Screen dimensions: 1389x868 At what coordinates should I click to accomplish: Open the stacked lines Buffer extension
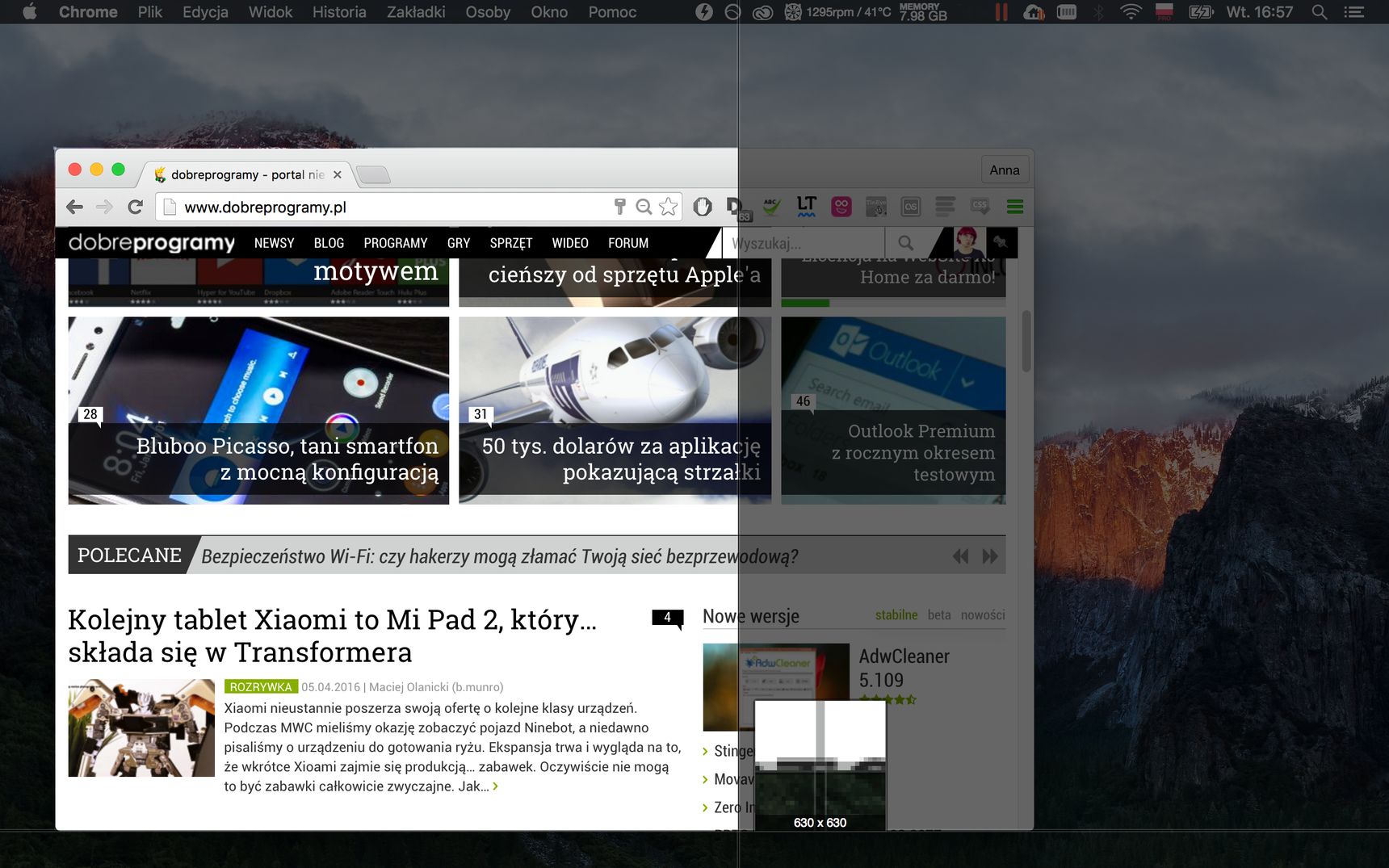pyautogui.click(x=945, y=207)
